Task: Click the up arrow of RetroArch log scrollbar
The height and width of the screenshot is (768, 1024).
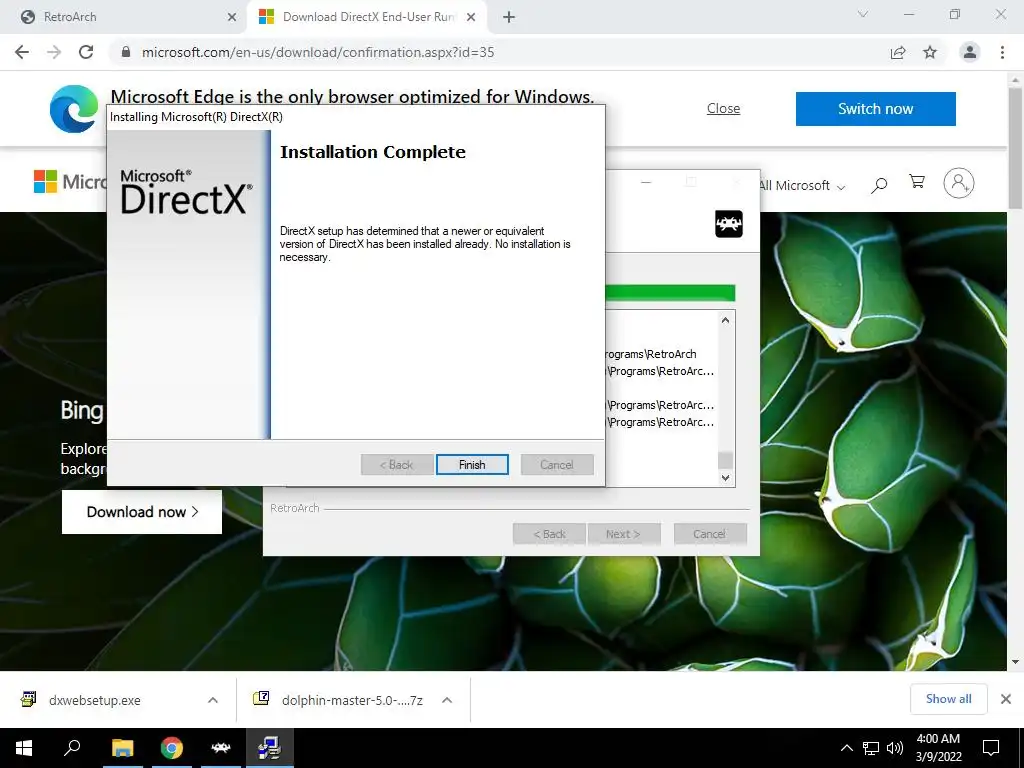Action: coord(725,320)
